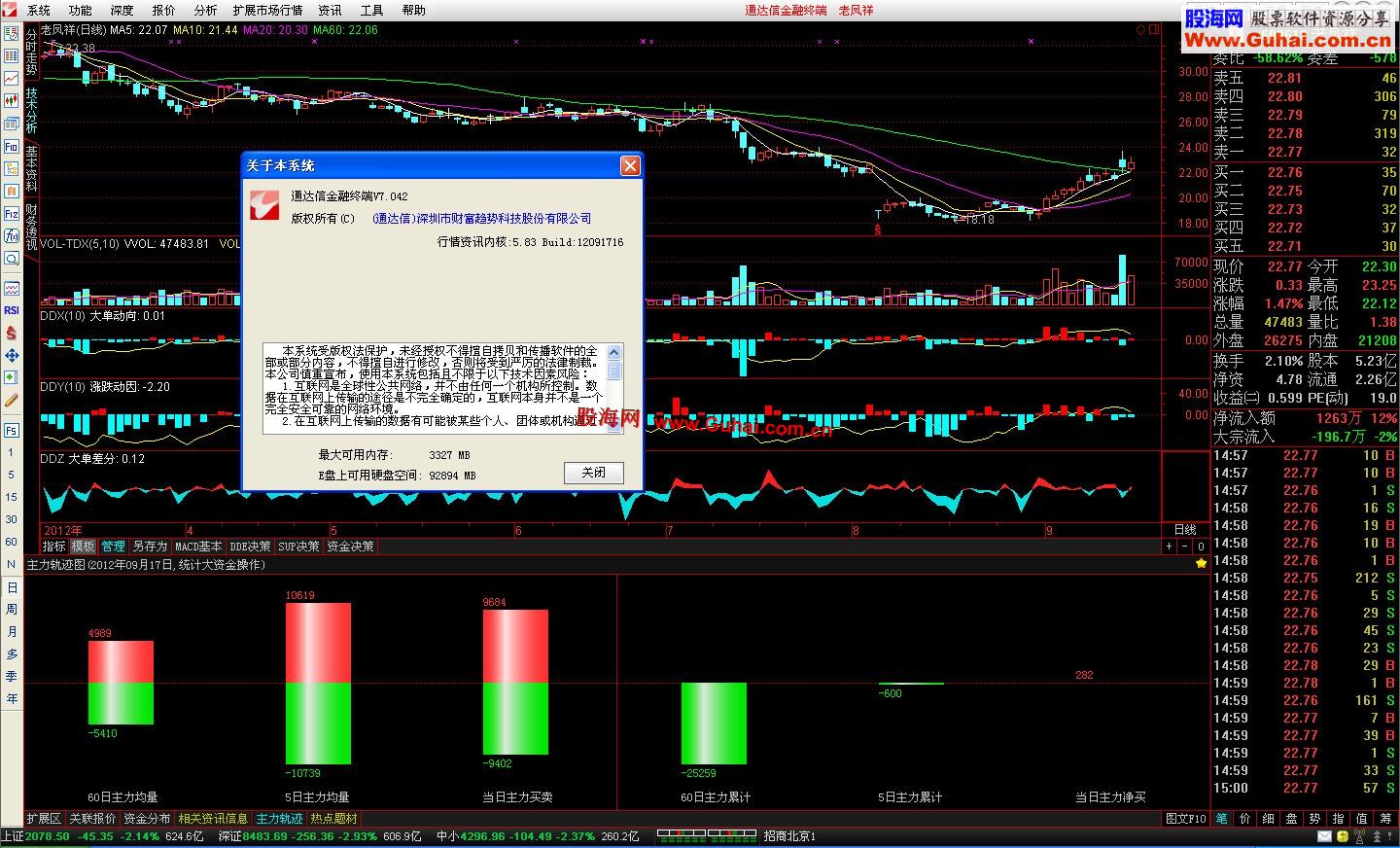Click the 卖五 22.81 order book row
The height and width of the screenshot is (848, 1400).
point(1306,78)
